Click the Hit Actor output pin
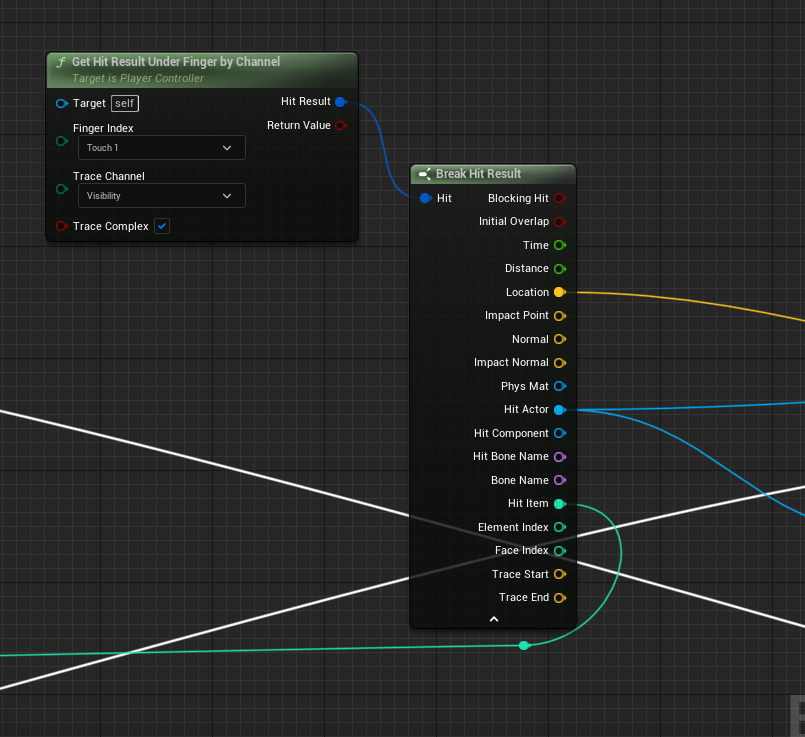The image size is (805, 737). pyautogui.click(x=559, y=410)
